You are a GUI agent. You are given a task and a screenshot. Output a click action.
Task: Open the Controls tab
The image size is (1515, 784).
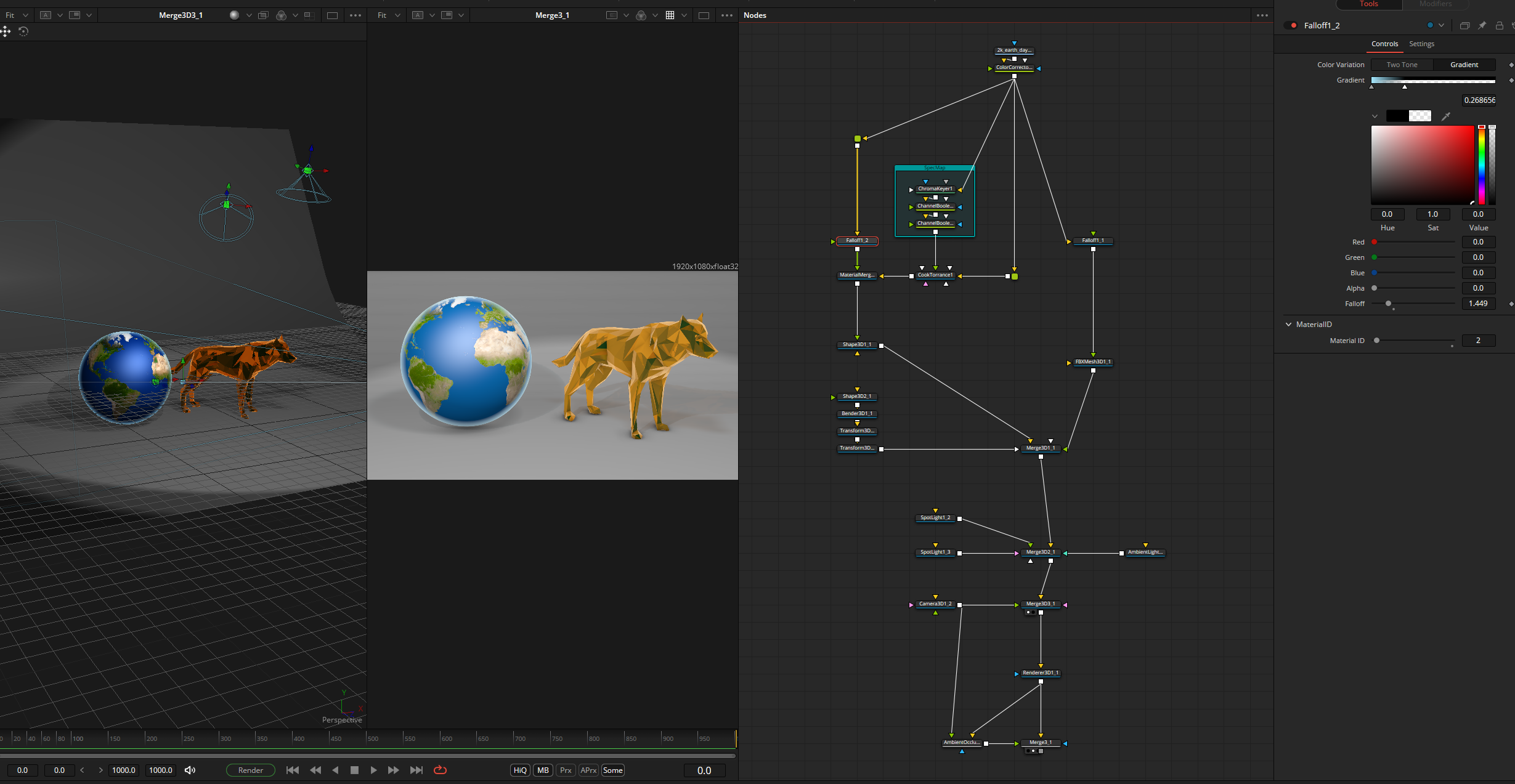1384,44
